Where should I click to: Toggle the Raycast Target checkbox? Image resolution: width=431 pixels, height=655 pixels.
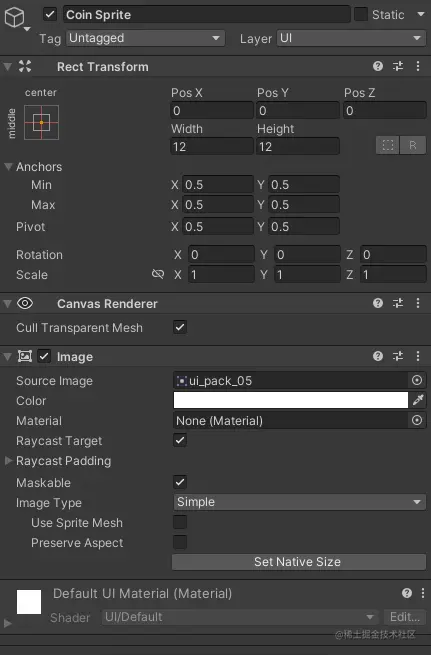tap(180, 440)
